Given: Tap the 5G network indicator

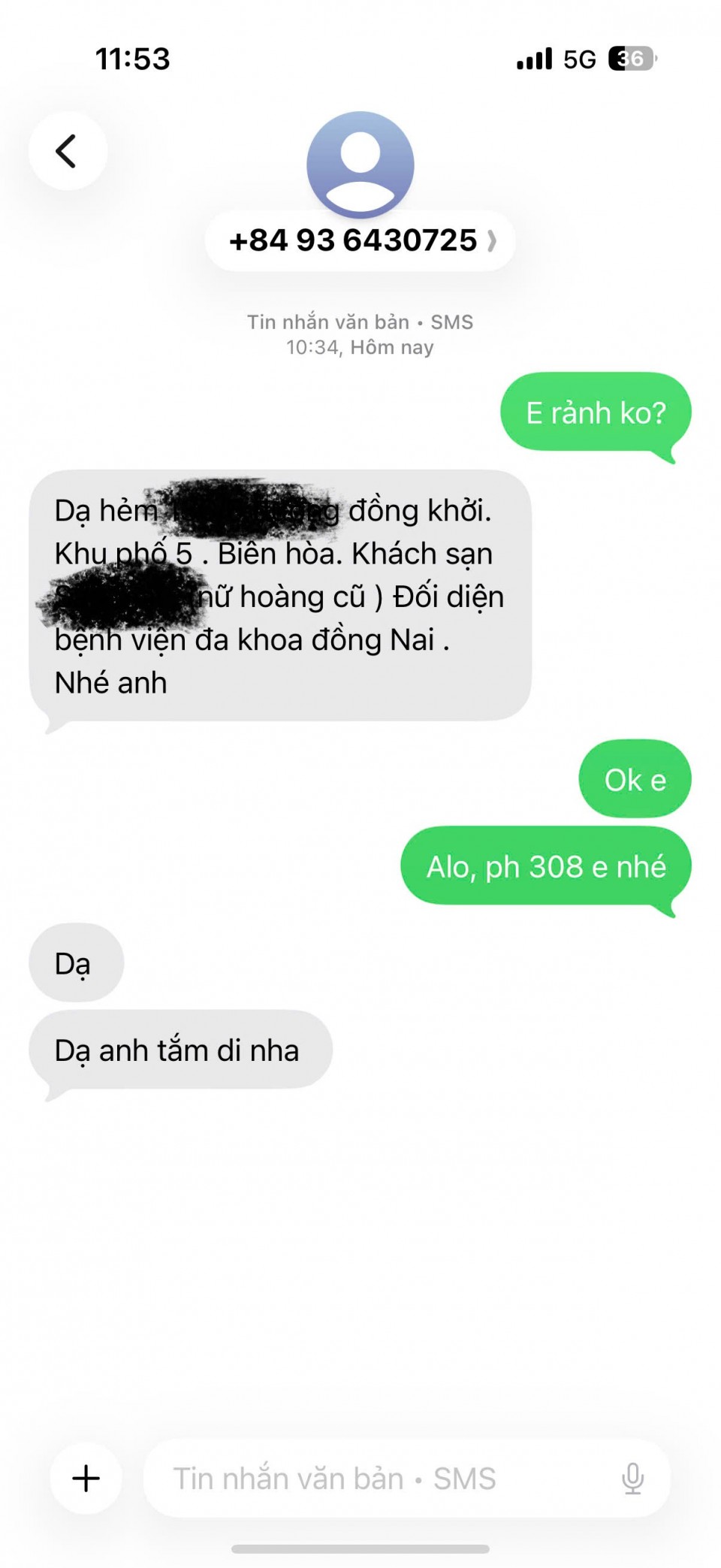Looking at the screenshot, I should [x=580, y=59].
